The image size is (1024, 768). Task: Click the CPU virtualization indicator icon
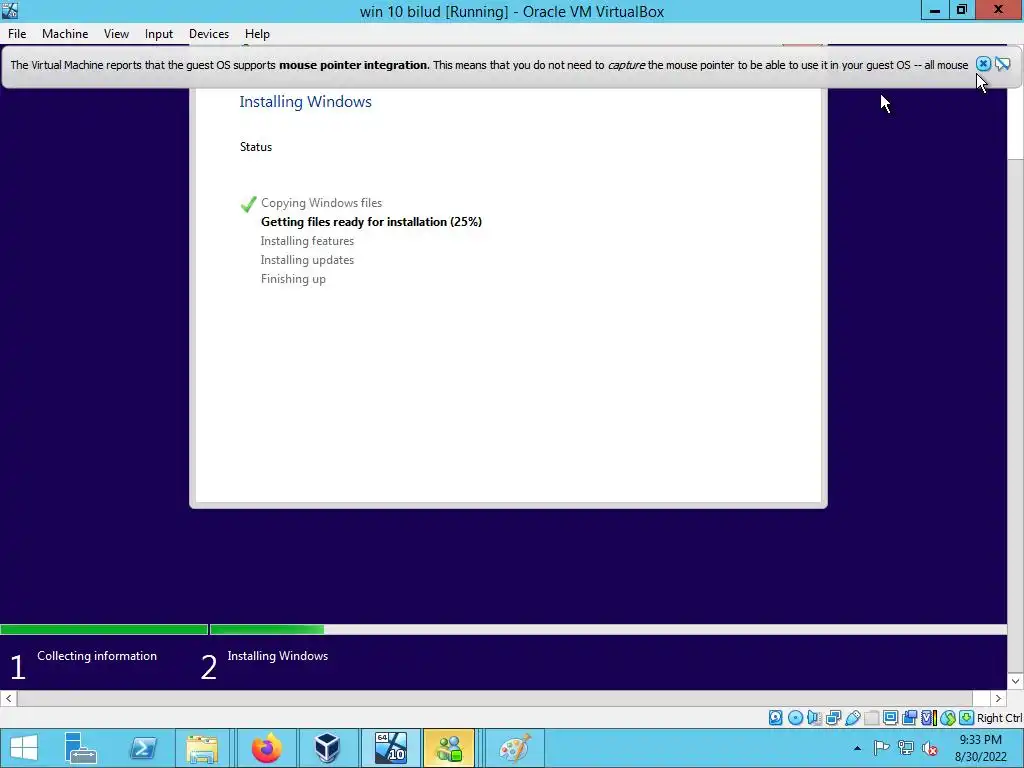[x=929, y=718]
